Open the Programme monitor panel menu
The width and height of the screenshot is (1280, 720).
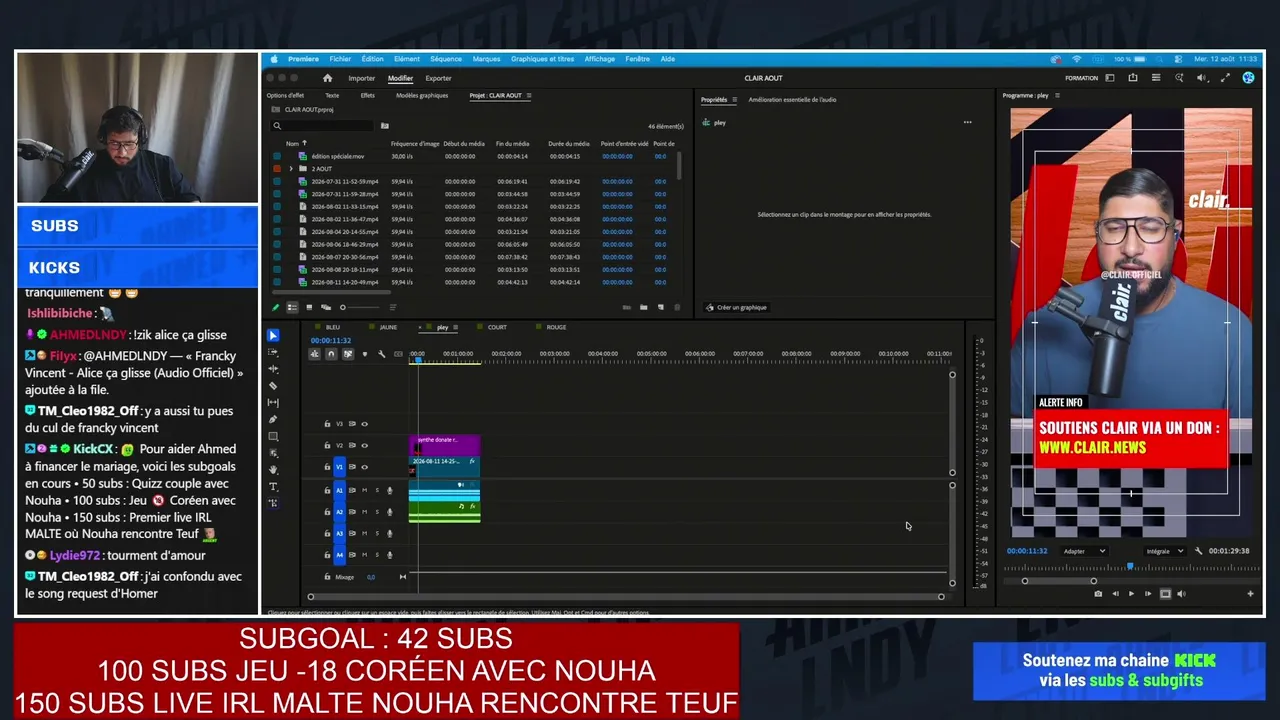(1057, 96)
